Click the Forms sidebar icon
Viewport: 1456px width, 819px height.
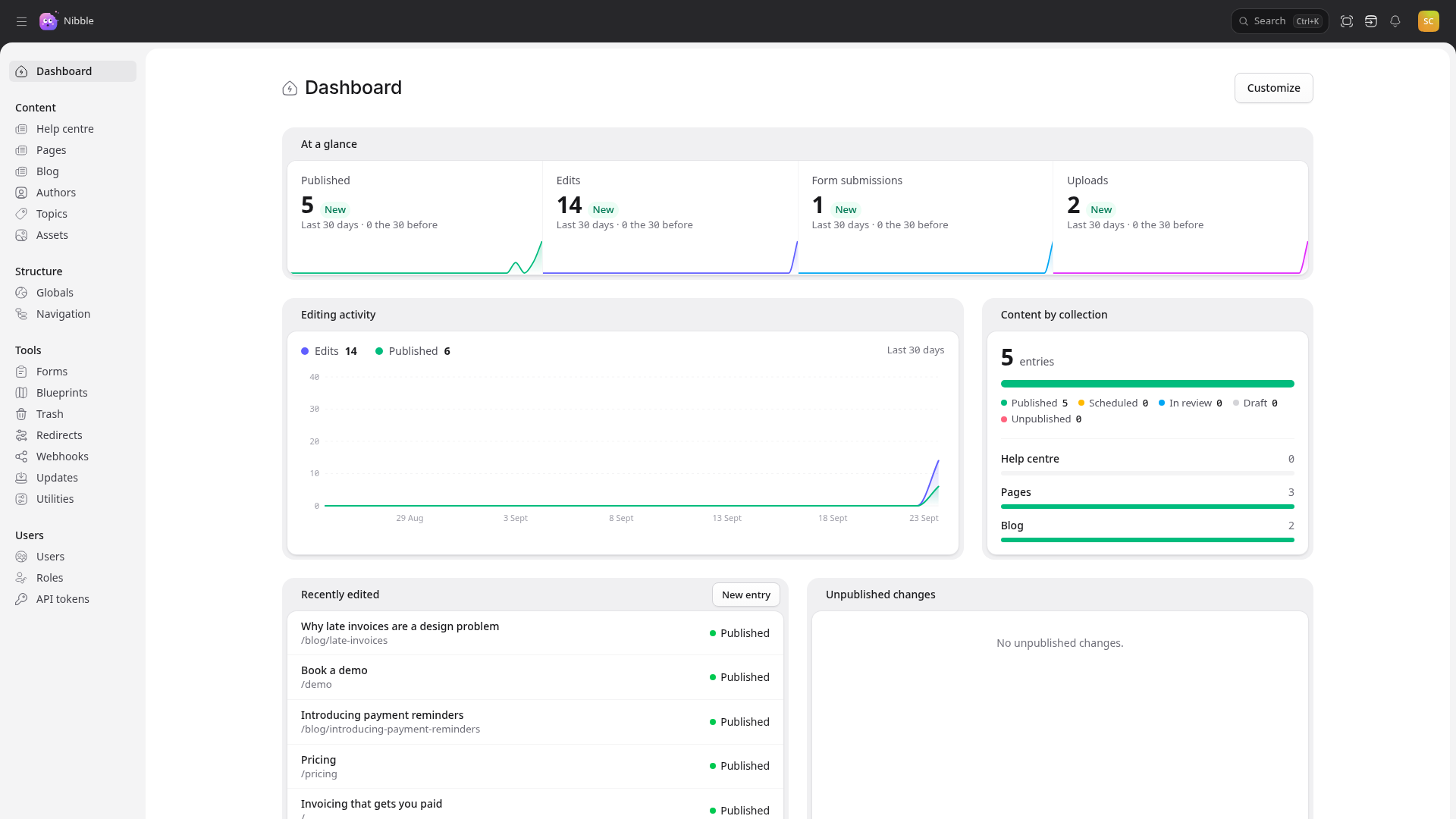[21, 372]
